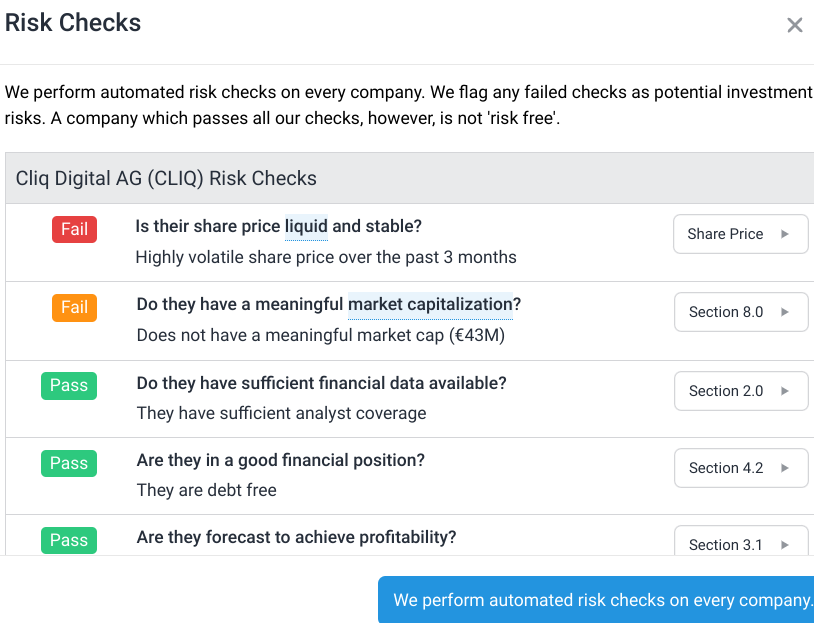
Task: Open Section 3.1 profitability forecast
Action: coord(740,544)
